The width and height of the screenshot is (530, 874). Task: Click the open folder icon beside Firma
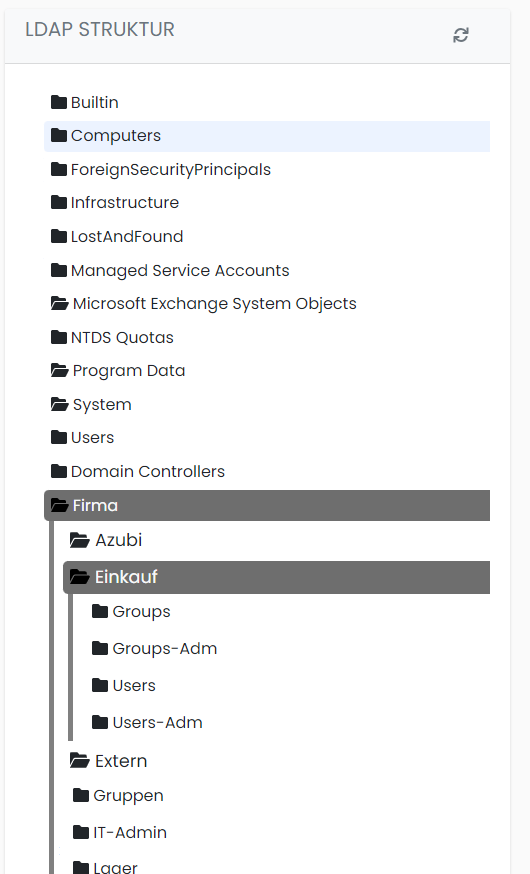pos(60,505)
